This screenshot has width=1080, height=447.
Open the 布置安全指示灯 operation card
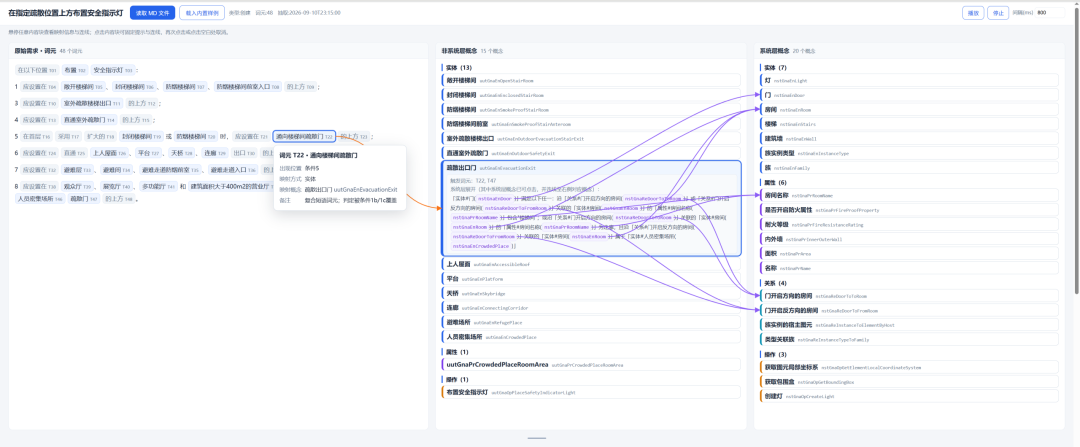591,392
